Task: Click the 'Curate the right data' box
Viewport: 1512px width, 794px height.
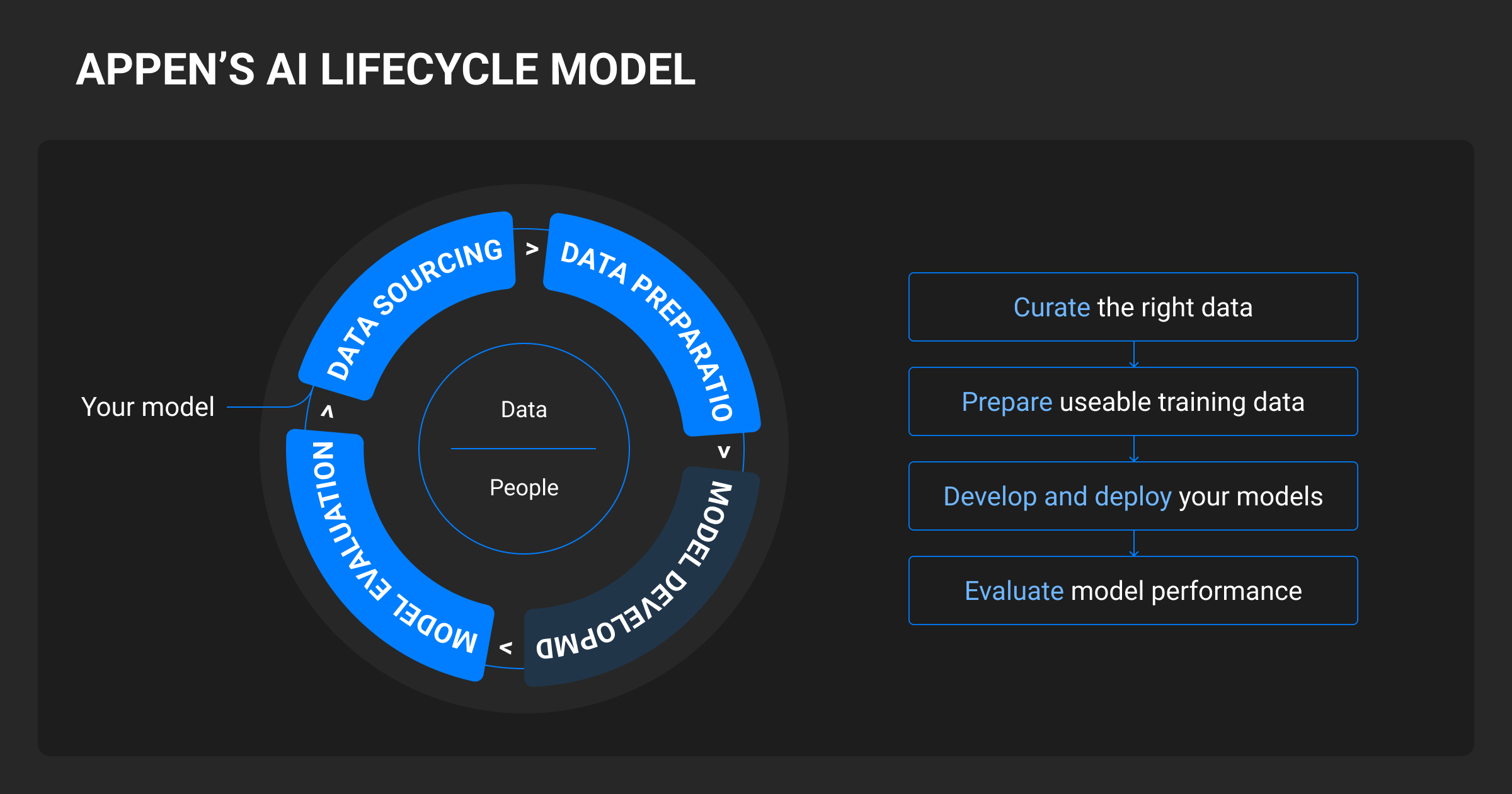Action: [1133, 307]
